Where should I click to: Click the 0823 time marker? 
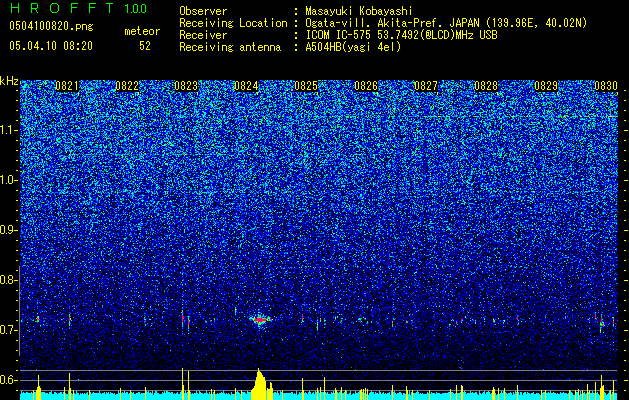pyautogui.click(x=186, y=86)
